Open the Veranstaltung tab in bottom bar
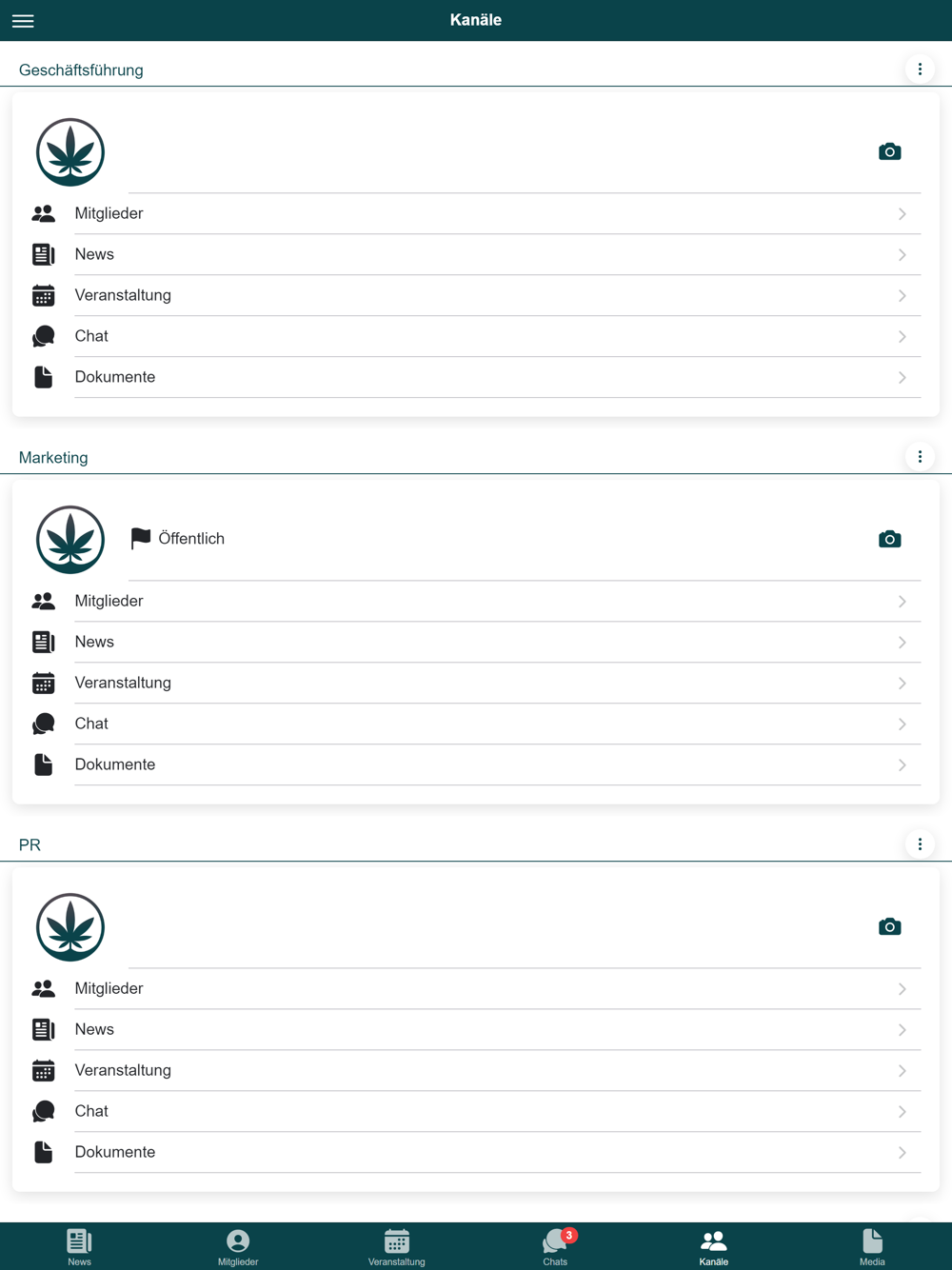The width and height of the screenshot is (952, 1270). (x=397, y=1246)
